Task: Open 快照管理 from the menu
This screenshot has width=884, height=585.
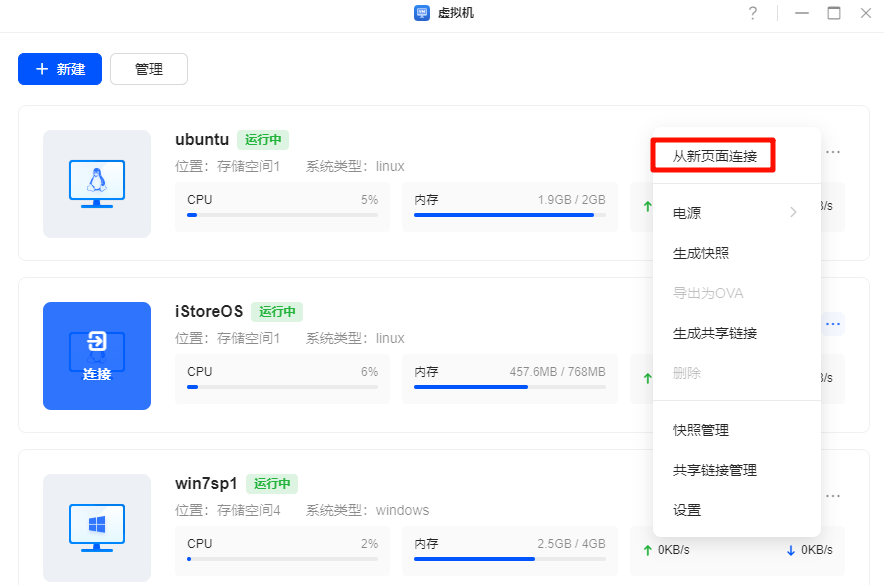Action: (700, 430)
